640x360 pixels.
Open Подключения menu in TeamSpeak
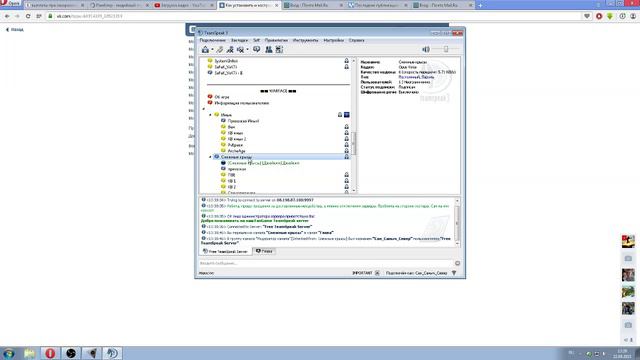tap(212, 40)
